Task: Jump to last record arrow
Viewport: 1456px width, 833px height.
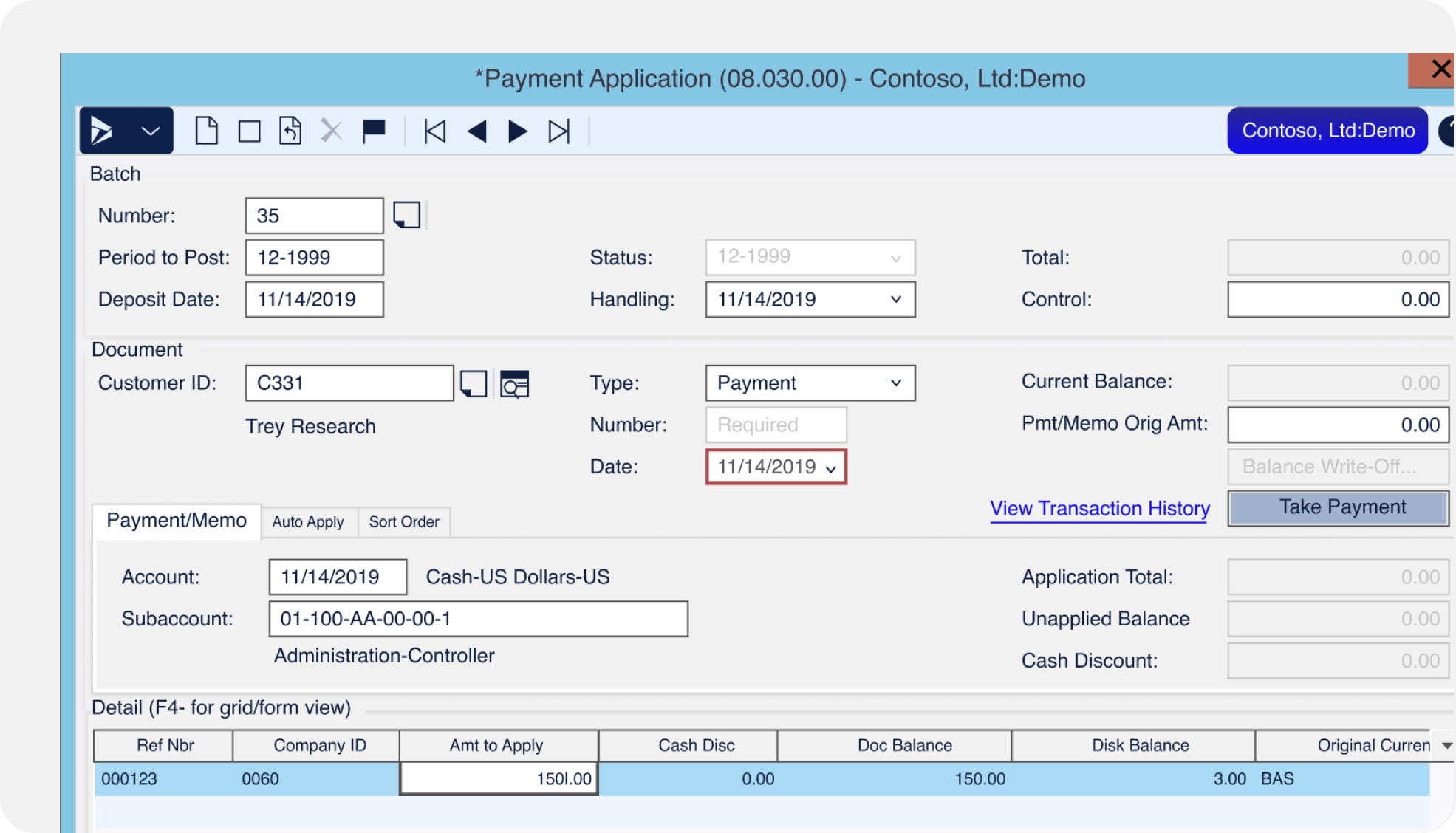Action: click(x=559, y=131)
